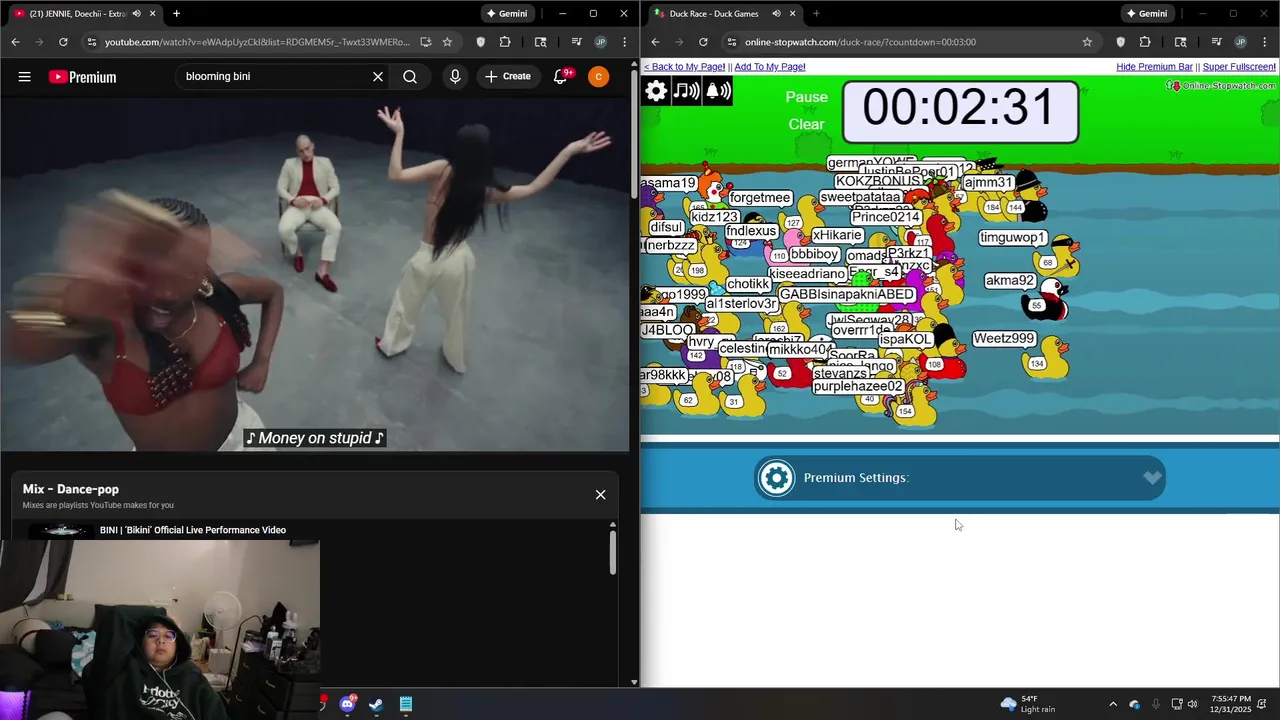The height and width of the screenshot is (720, 1280).
Task: Reload the YouTube page
Action: click(x=63, y=42)
